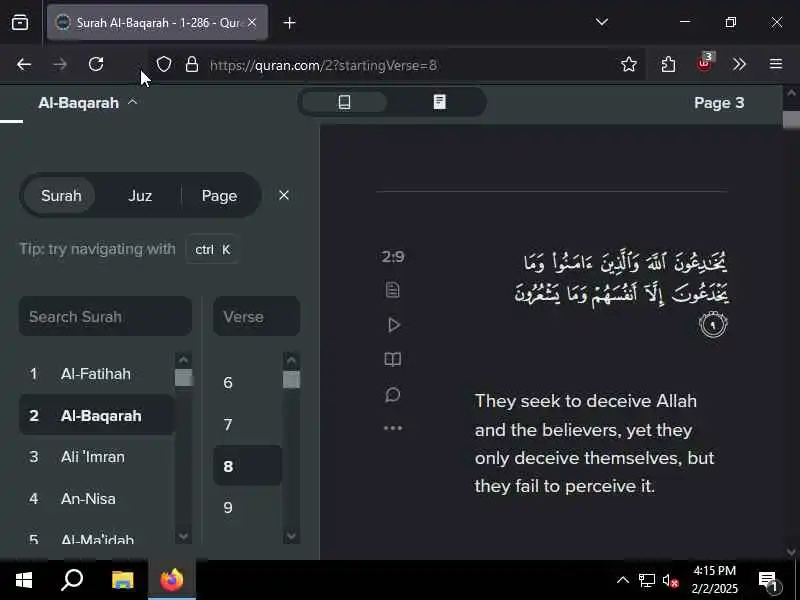
Task: Select the Juz tab
Action: 140,196
